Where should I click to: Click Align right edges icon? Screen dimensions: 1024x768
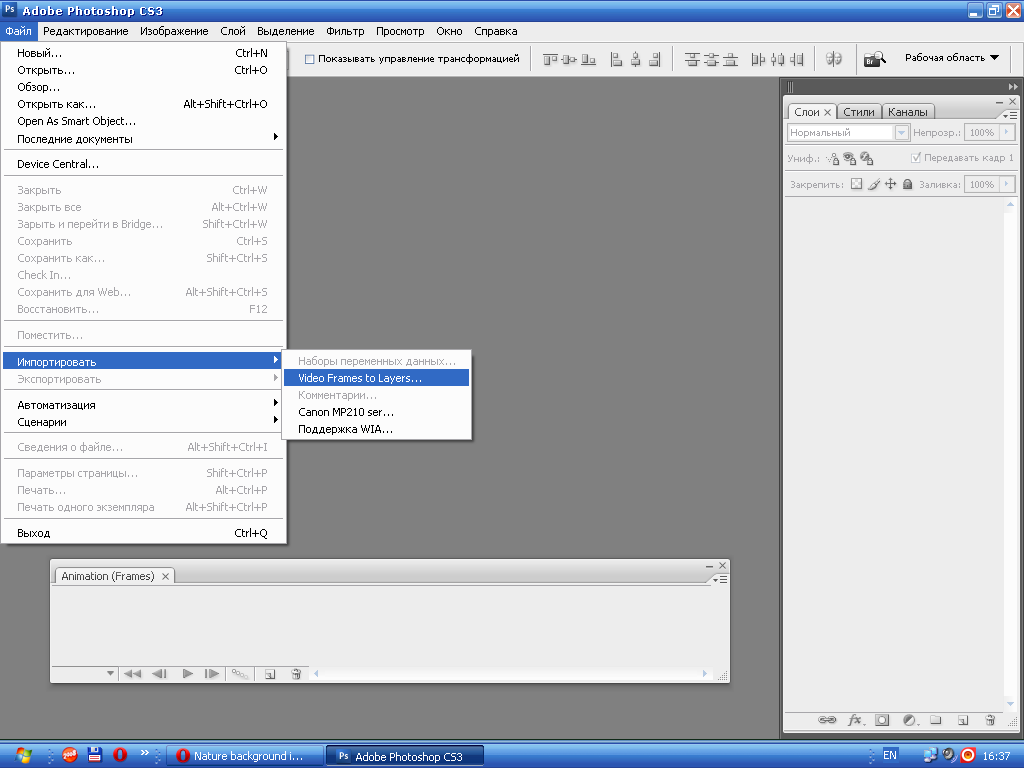(x=654, y=59)
